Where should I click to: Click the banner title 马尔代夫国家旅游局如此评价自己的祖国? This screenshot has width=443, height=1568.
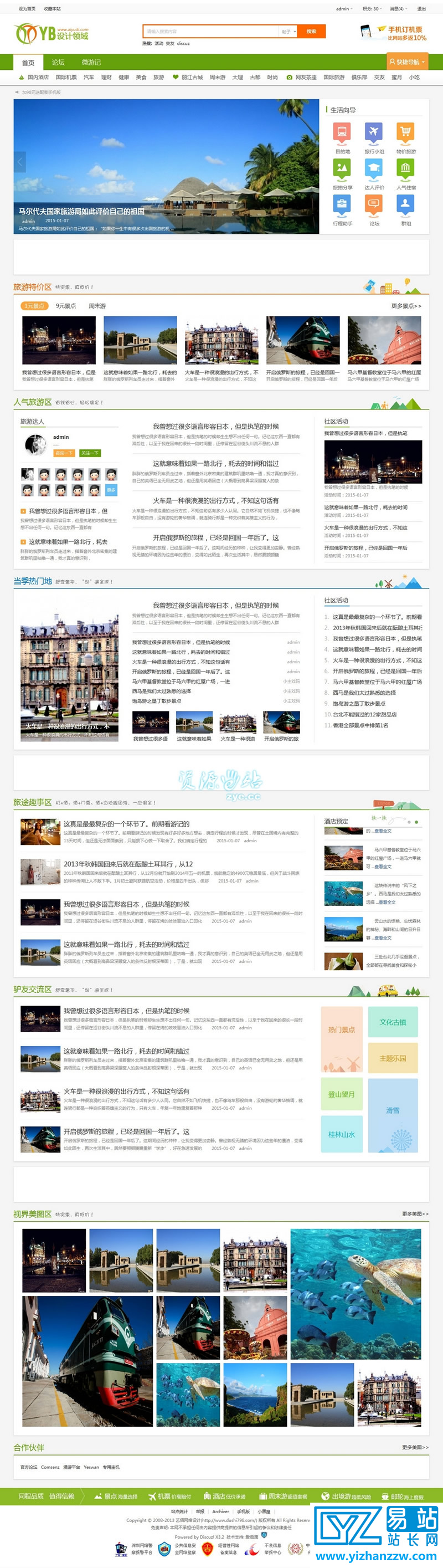81,211
